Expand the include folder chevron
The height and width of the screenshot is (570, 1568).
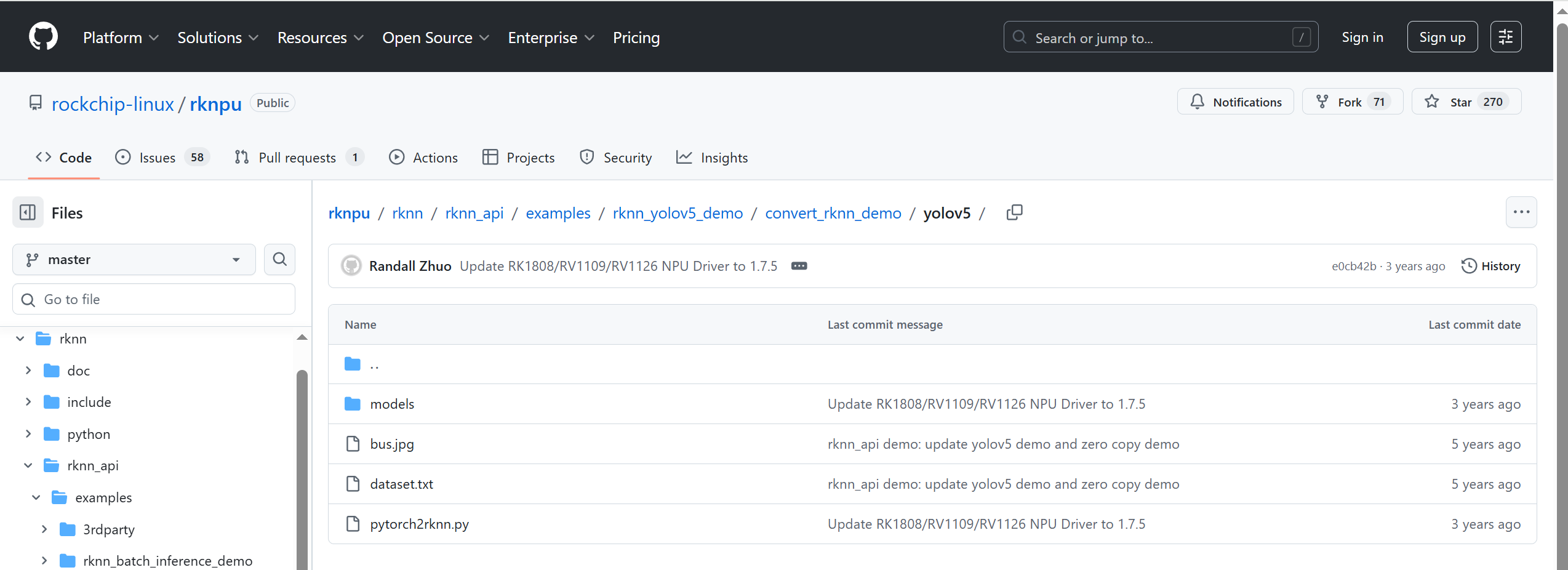click(x=28, y=402)
